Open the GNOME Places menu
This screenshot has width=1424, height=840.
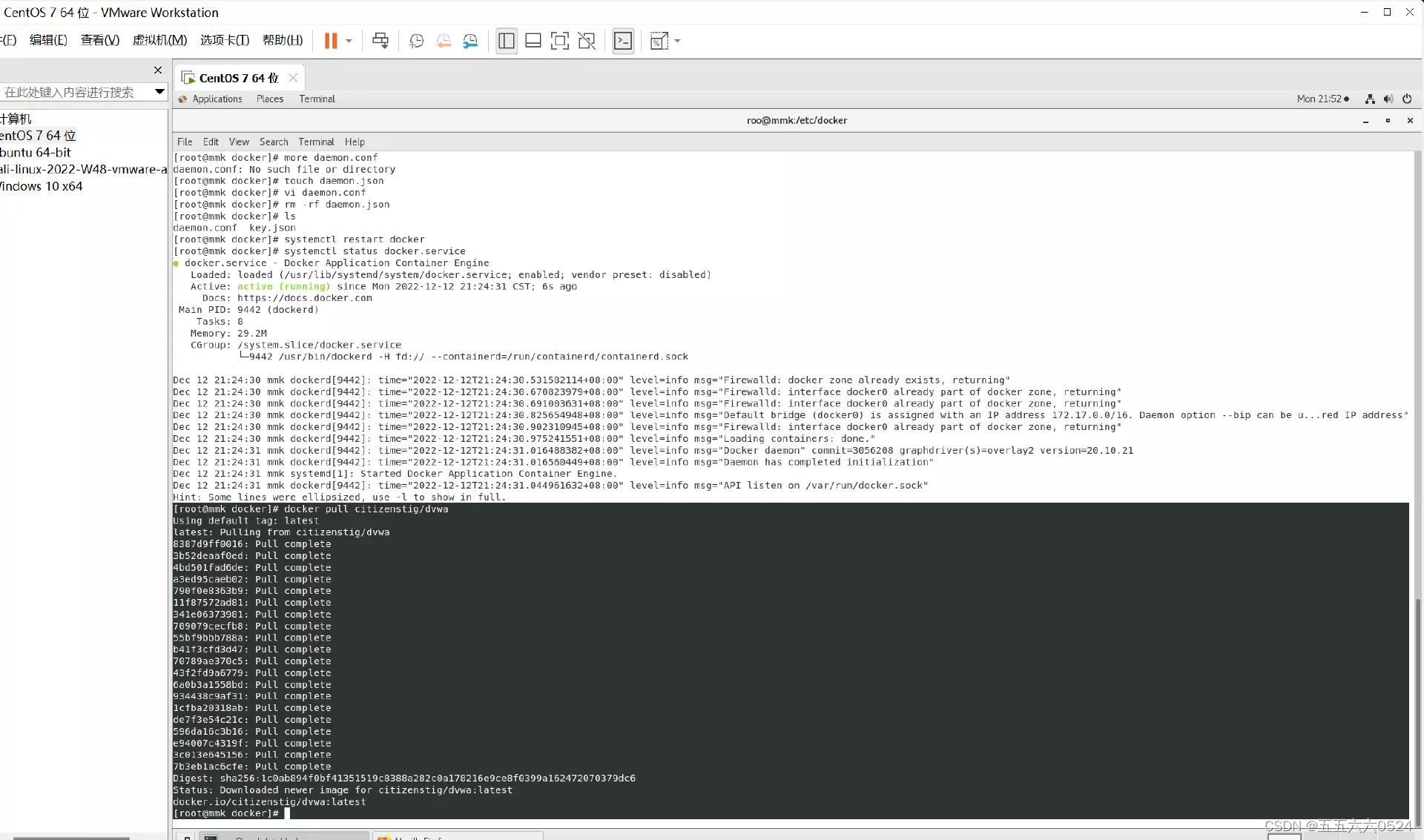pyautogui.click(x=270, y=99)
